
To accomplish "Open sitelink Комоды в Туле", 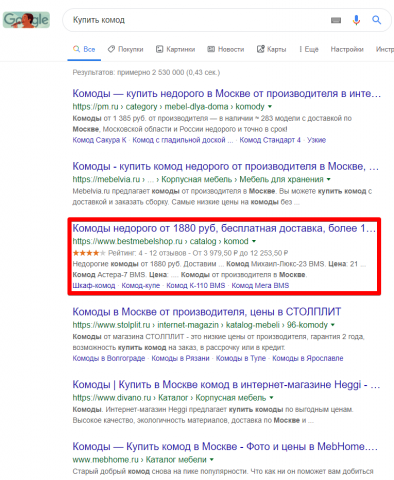I will [x=241, y=358].
